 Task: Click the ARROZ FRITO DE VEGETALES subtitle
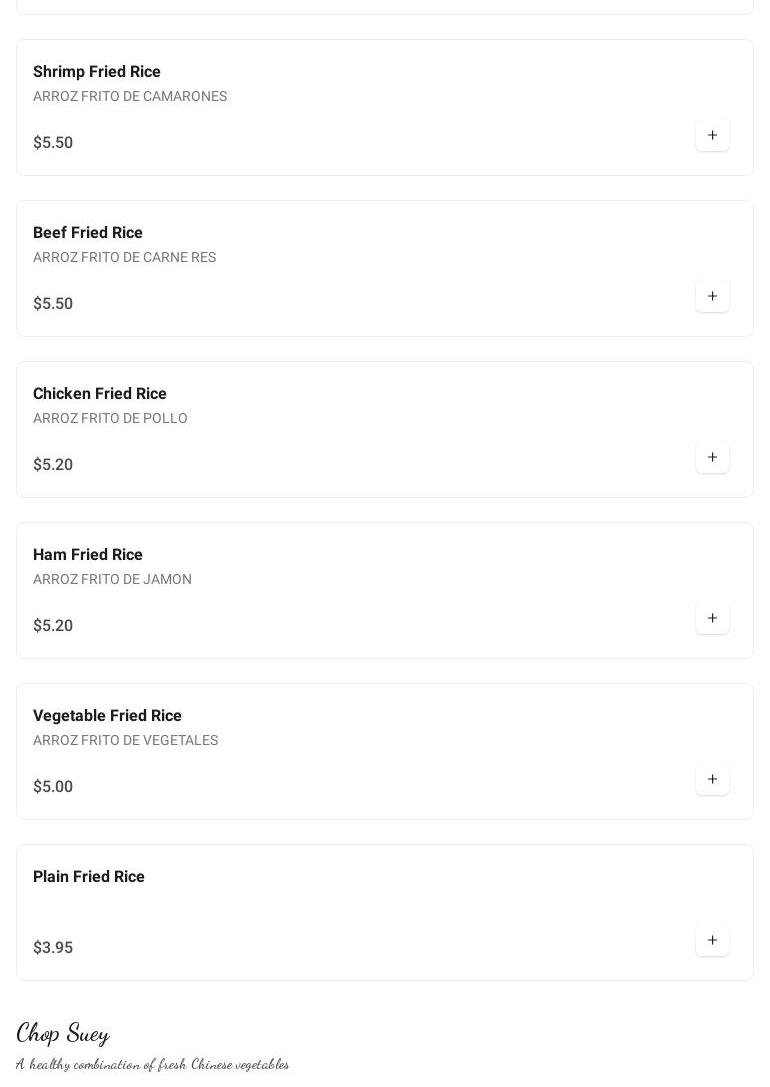click(x=125, y=740)
